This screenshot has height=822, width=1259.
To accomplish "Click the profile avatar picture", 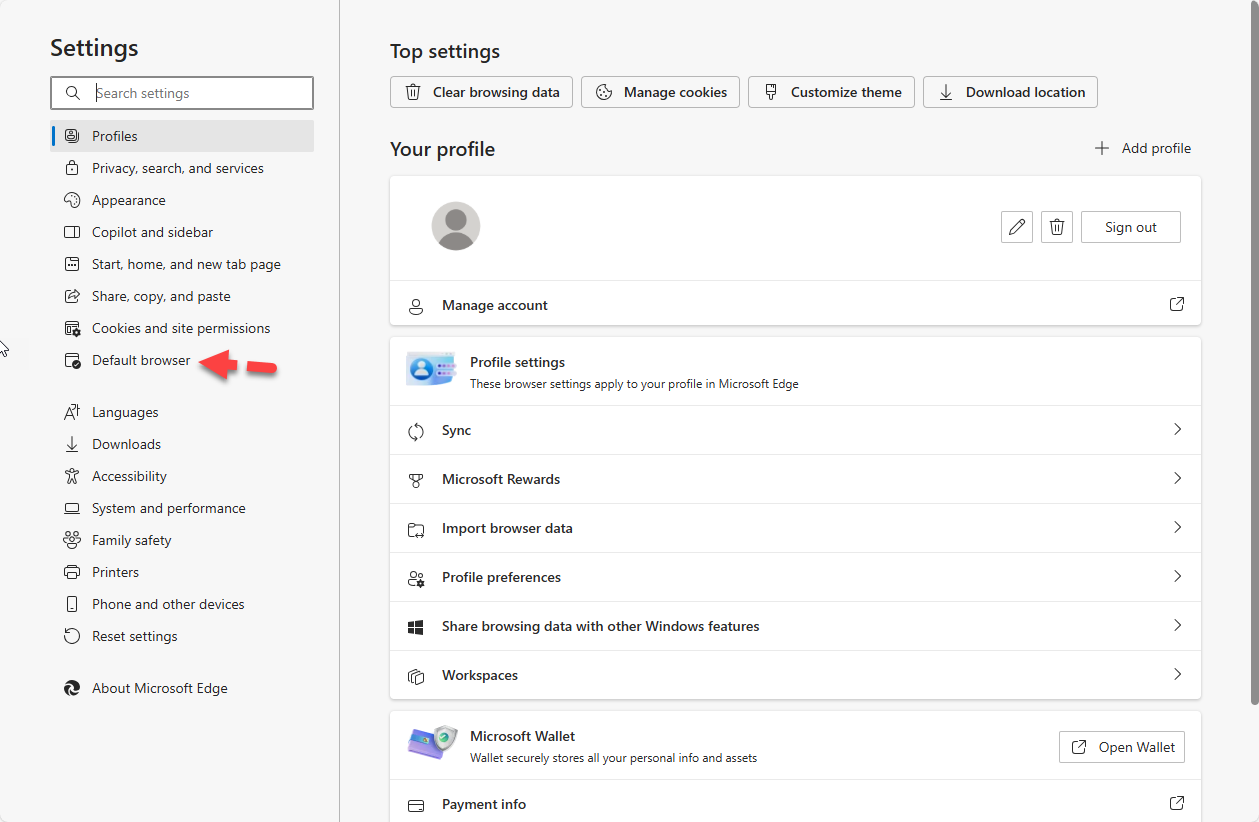I will point(456,226).
